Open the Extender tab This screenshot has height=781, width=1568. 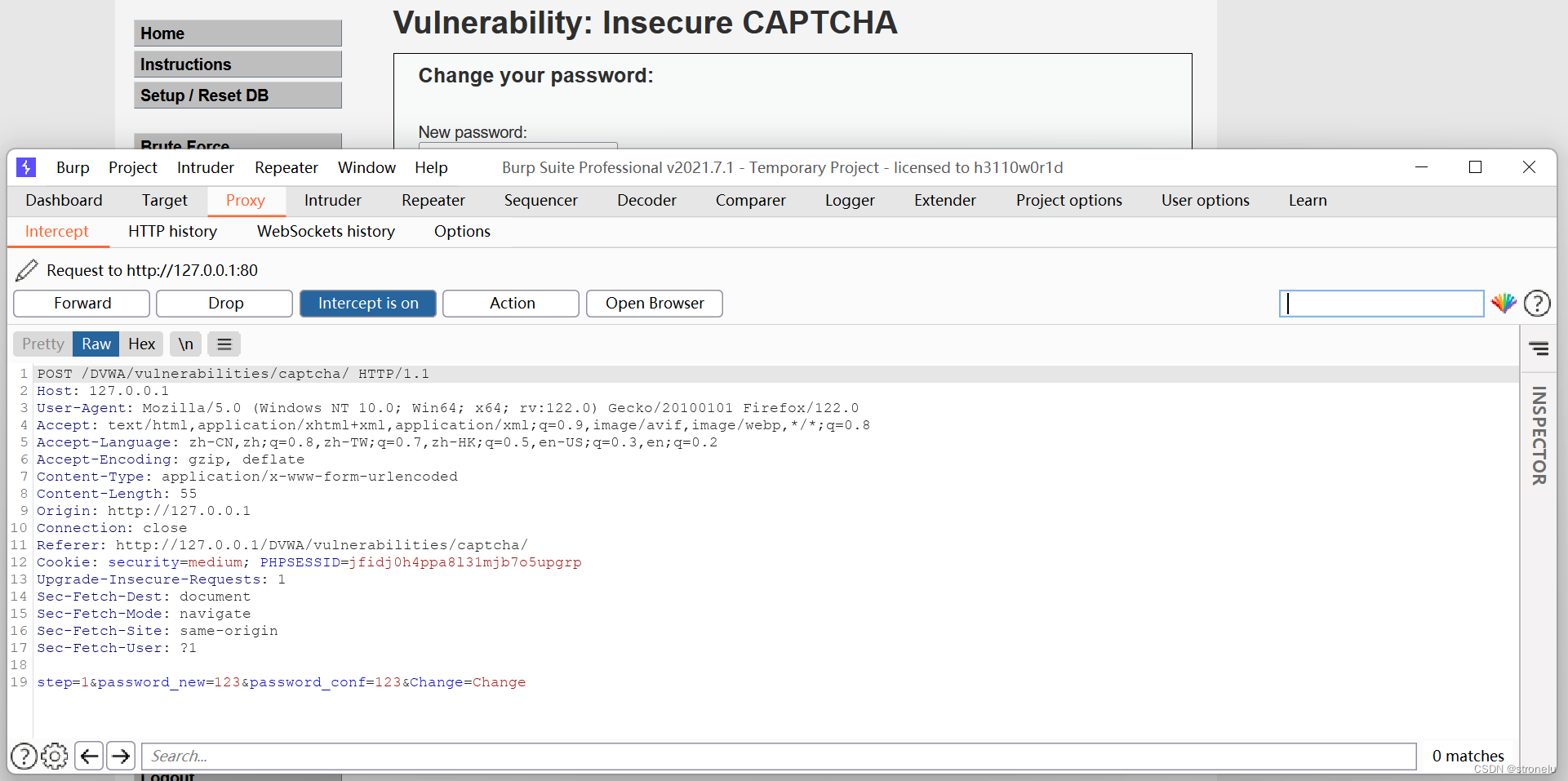(945, 201)
